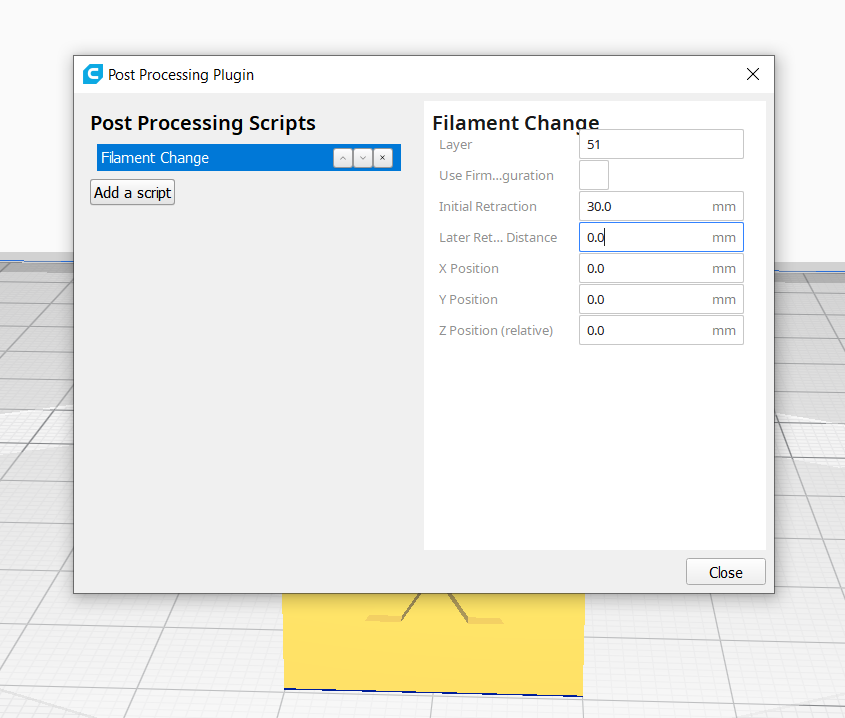Click the Post Processing Scripts heading

(203, 123)
